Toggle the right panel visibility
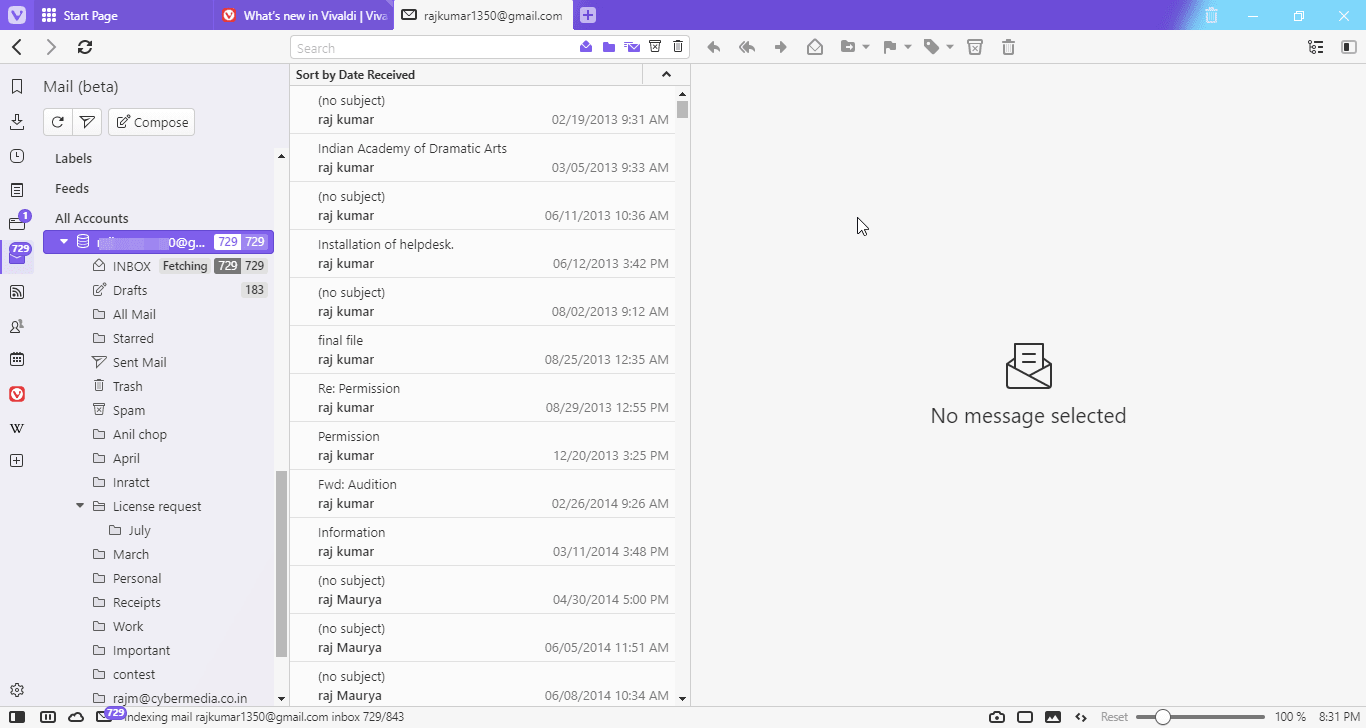Viewport: 1366px width, 728px height. point(1349,46)
